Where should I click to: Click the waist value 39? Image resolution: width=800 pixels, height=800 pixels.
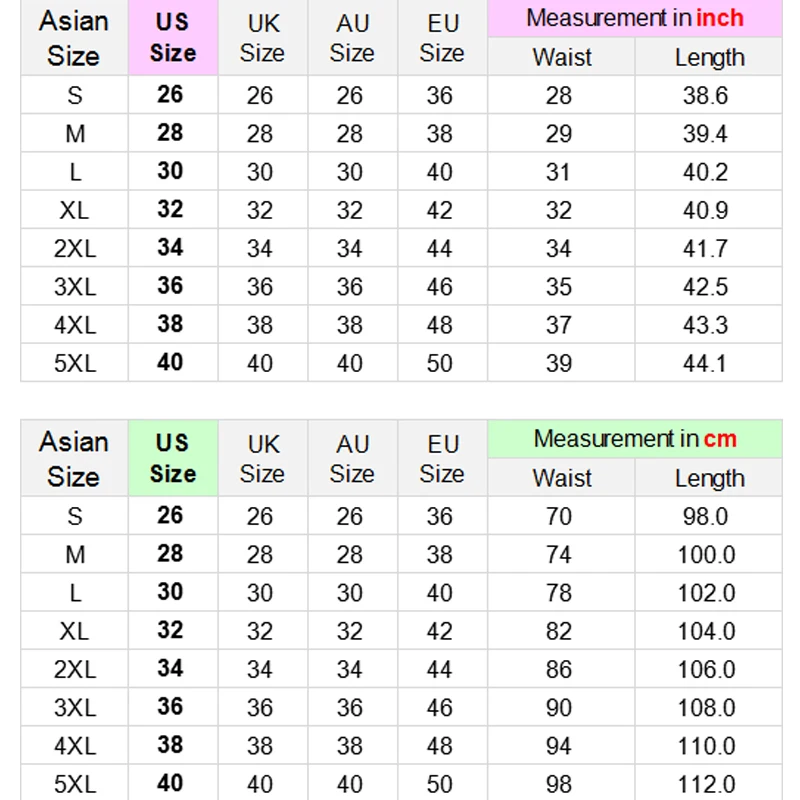point(561,363)
